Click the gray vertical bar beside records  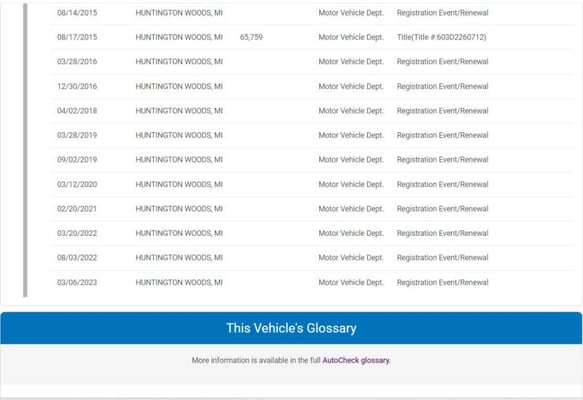(x=25, y=150)
